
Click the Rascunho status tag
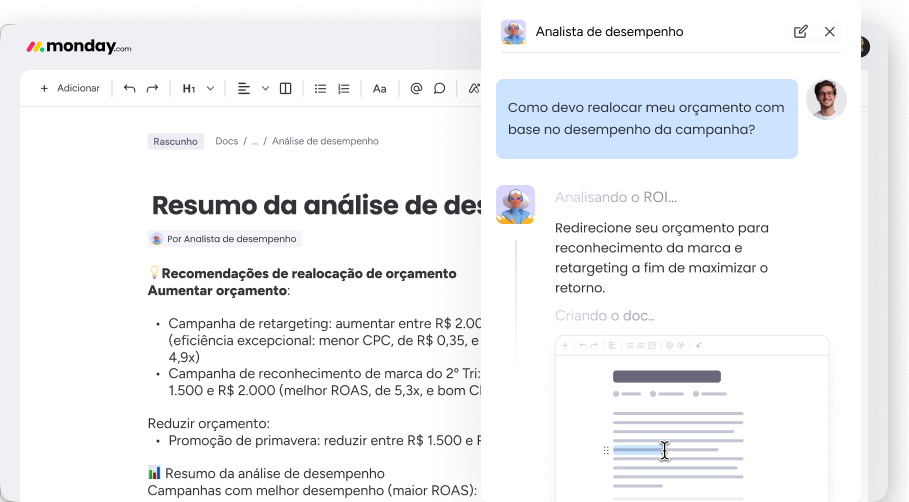tap(175, 141)
